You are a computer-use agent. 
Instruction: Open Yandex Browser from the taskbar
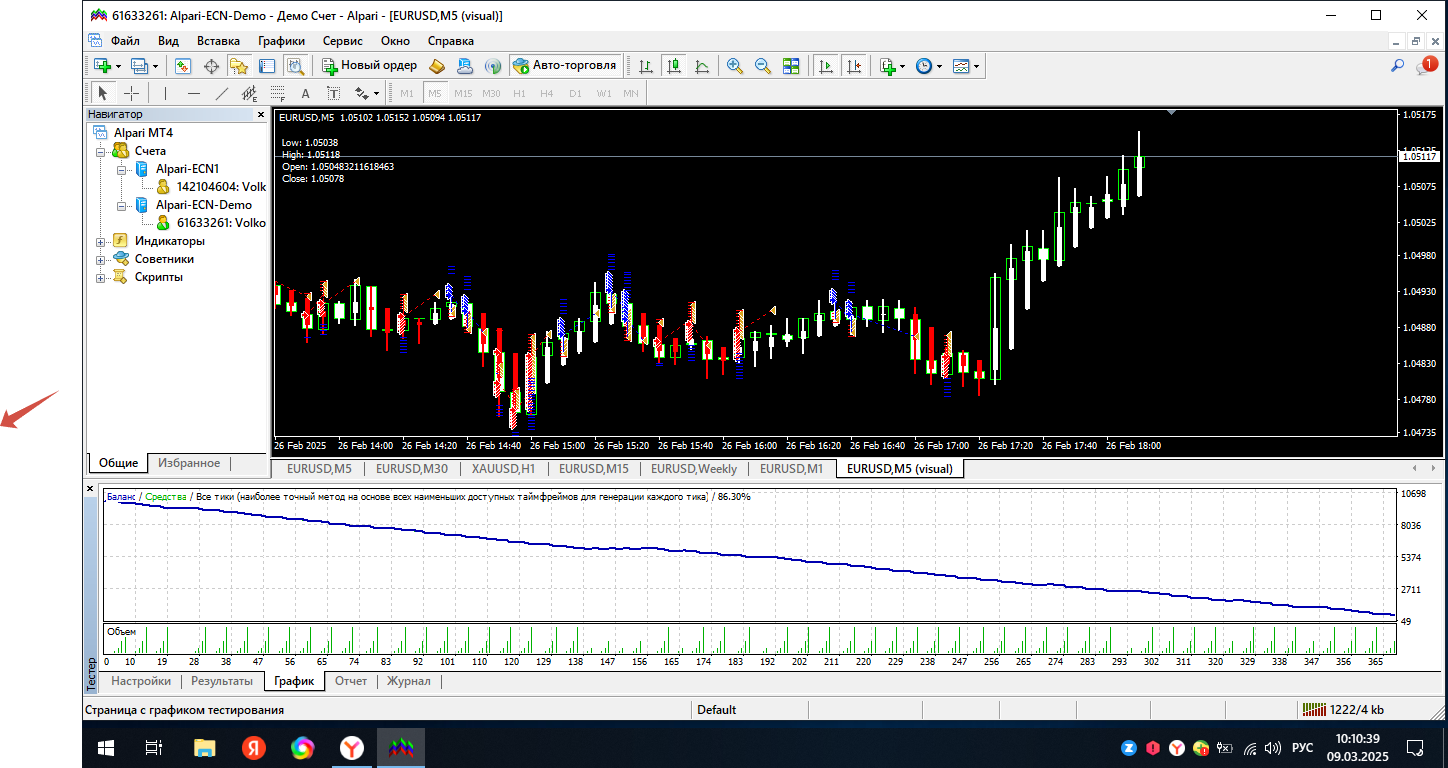pos(352,747)
